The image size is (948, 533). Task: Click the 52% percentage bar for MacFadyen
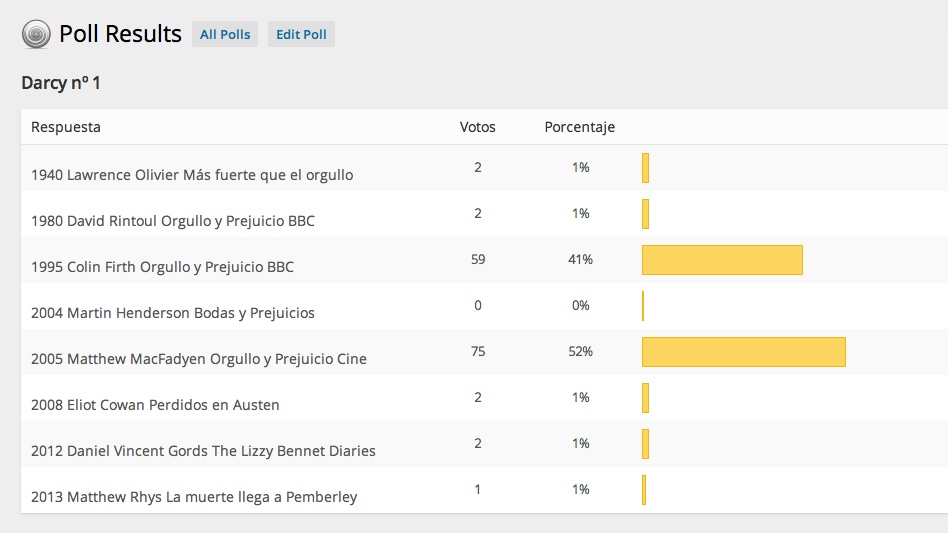743,352
